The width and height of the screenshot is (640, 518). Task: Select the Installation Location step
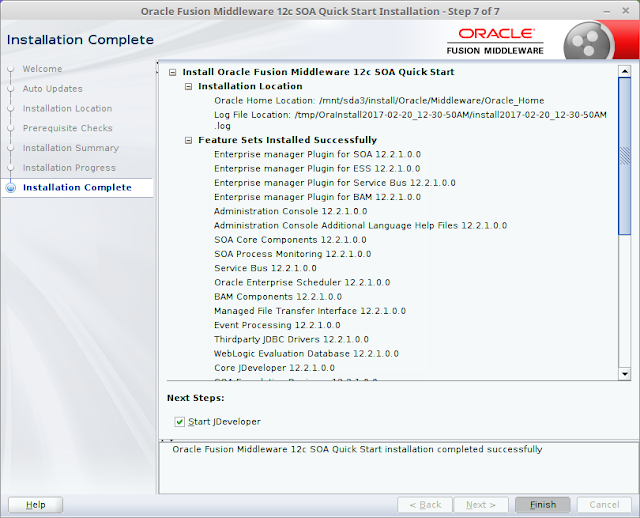(x=67, y=108)
